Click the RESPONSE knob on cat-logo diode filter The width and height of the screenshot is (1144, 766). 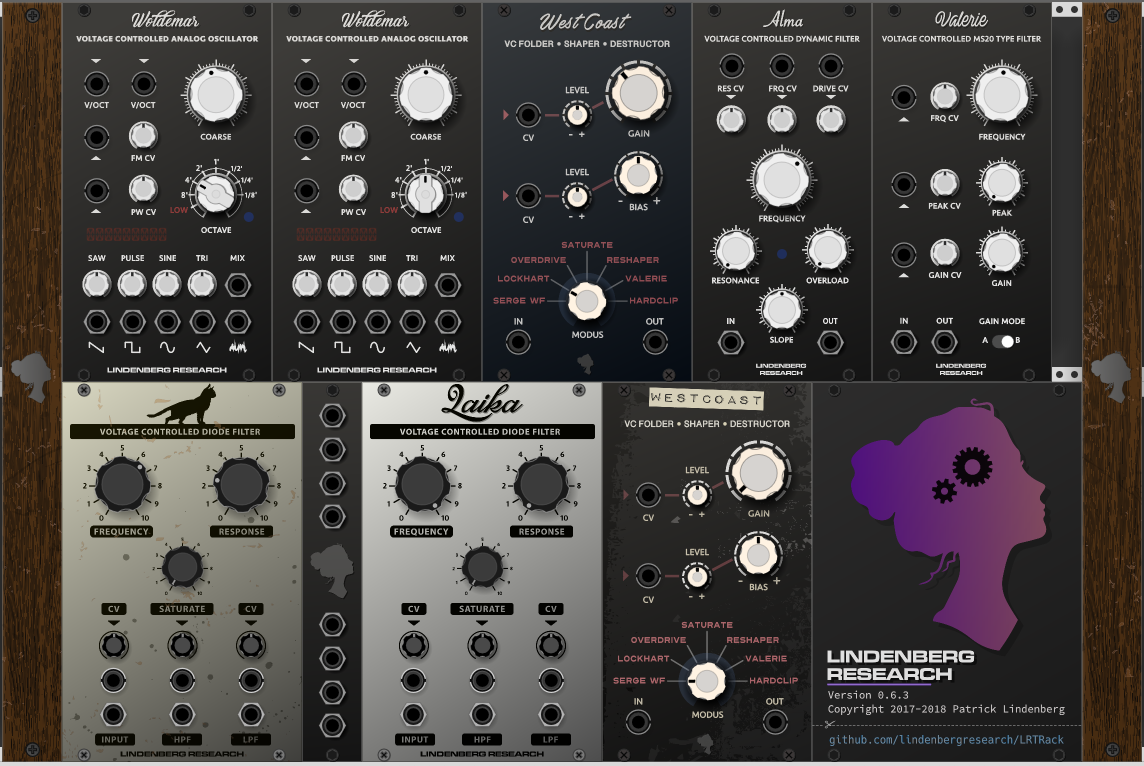pos(241,484)
